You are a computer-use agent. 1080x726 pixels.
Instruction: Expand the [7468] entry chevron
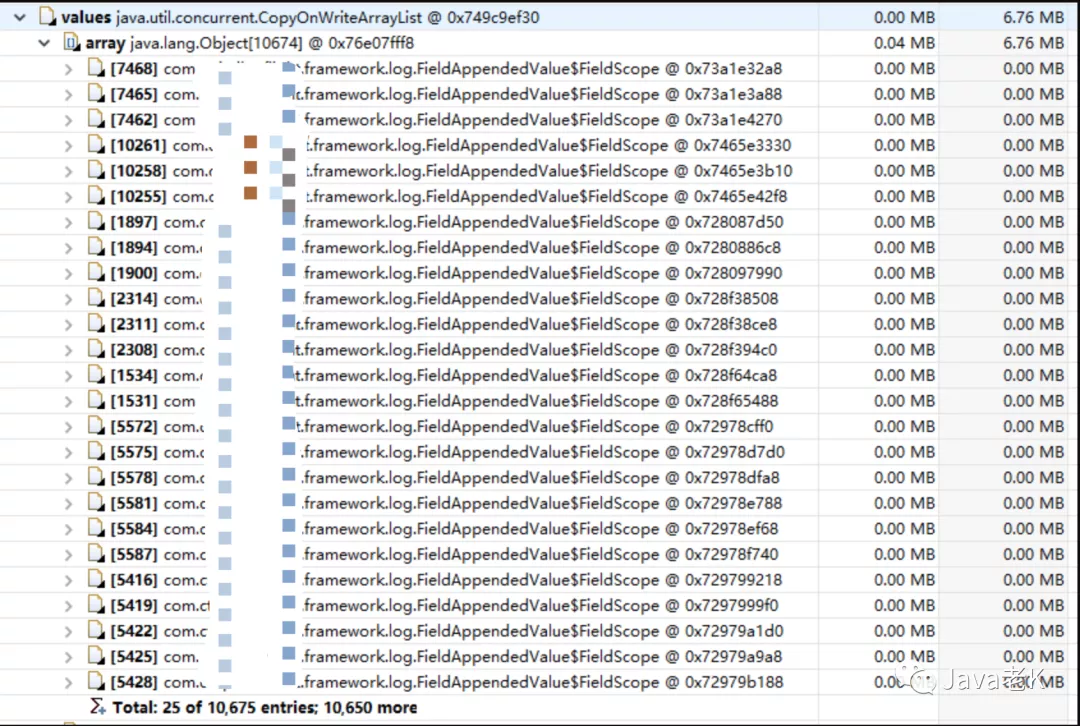(x=68, y=69)
